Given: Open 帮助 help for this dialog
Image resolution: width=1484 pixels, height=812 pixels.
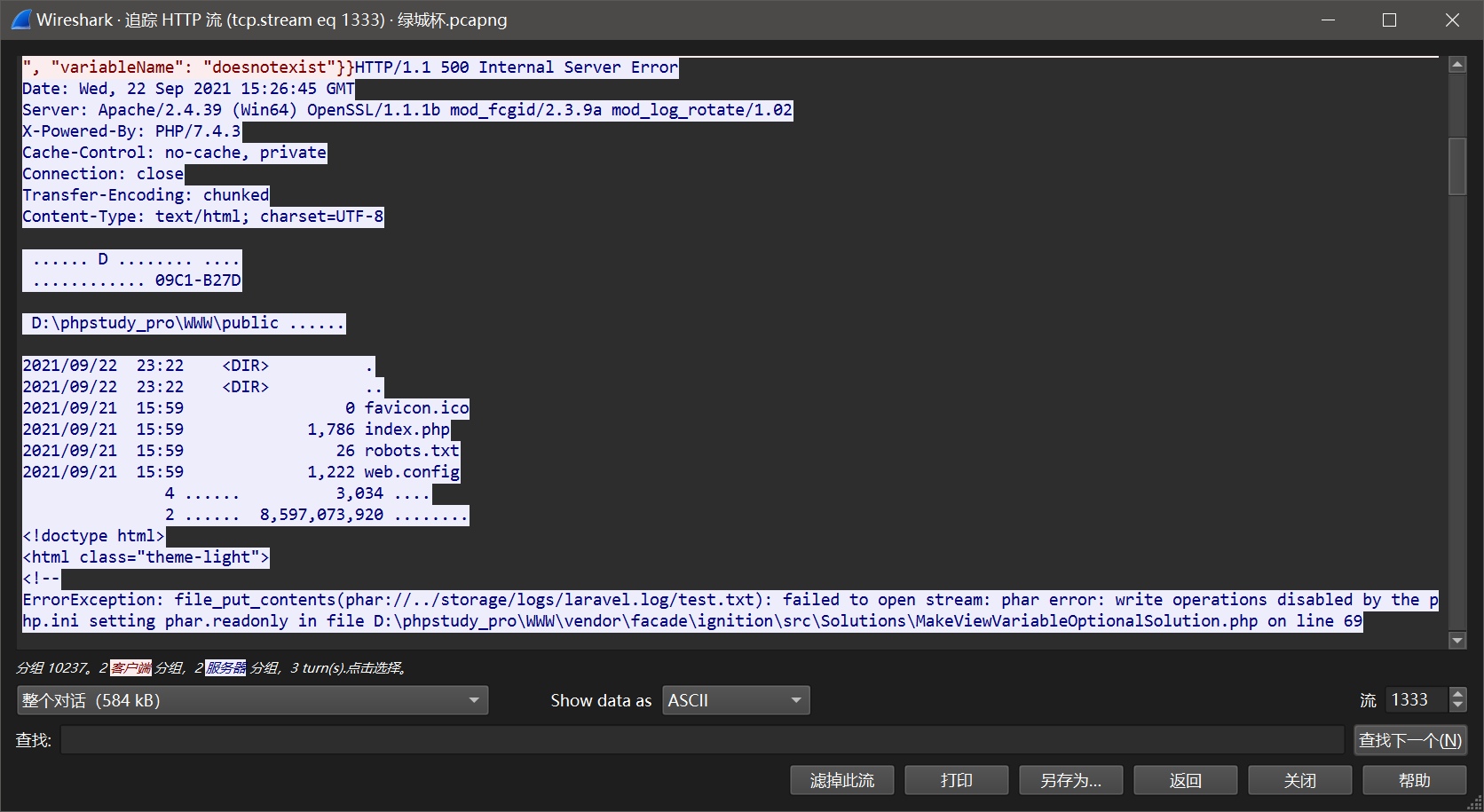Looking at the screenshot, I should [1414, 780].
